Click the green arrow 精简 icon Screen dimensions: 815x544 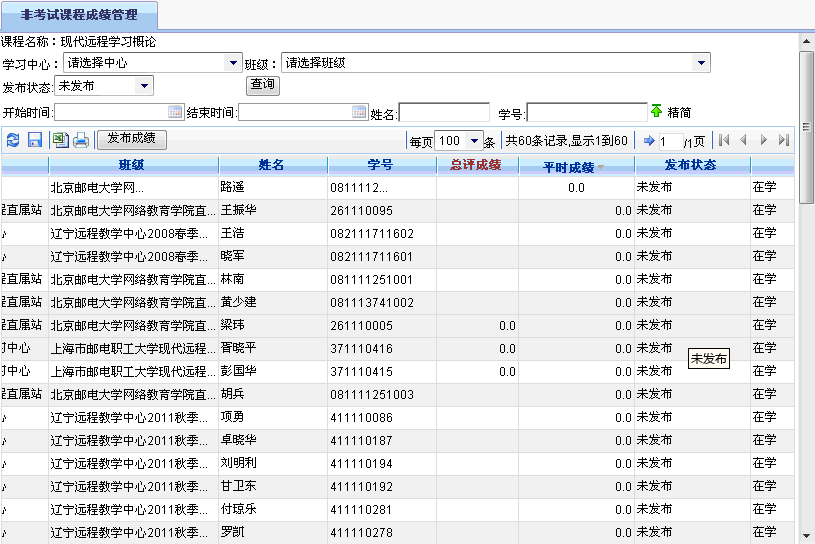(656, 111)
